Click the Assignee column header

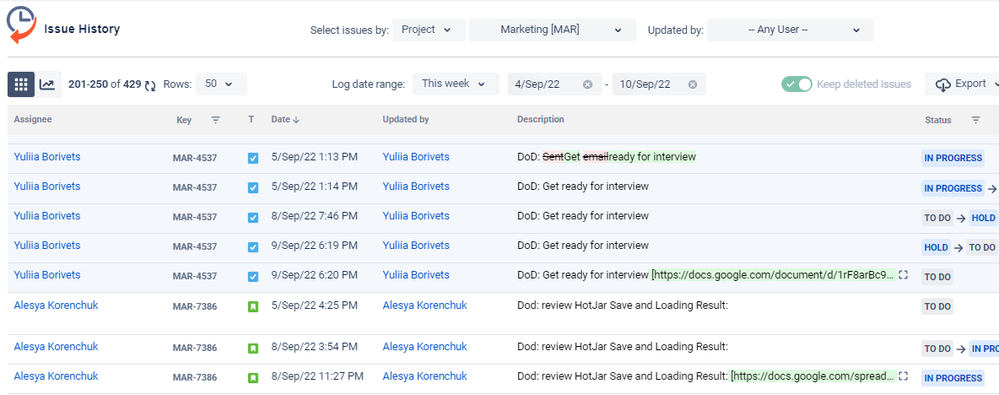[33, 119]
